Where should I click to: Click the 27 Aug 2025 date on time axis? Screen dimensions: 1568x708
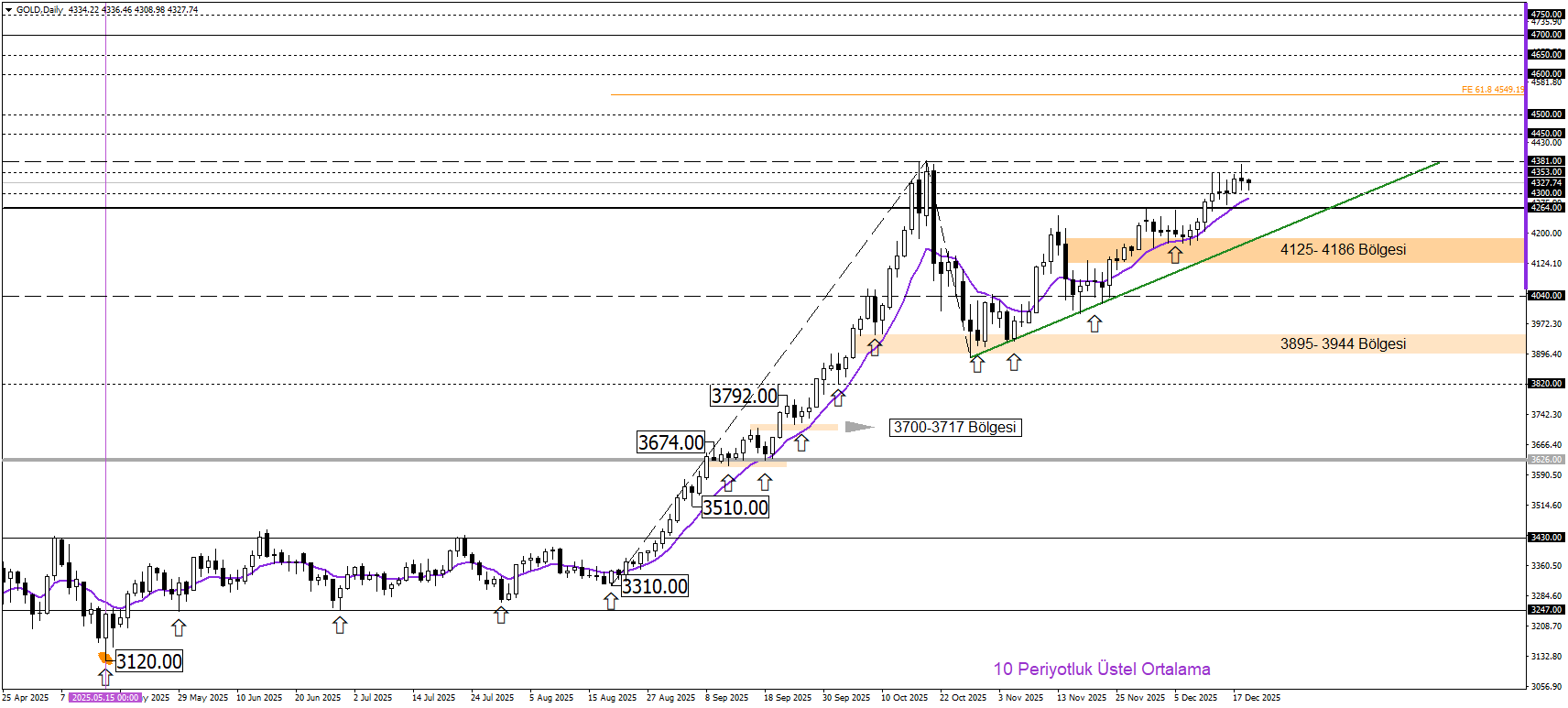tap(670, 698)
